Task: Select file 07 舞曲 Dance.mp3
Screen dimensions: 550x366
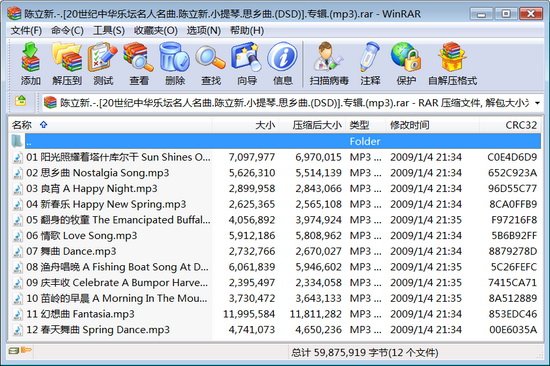Action: point(276,252)
